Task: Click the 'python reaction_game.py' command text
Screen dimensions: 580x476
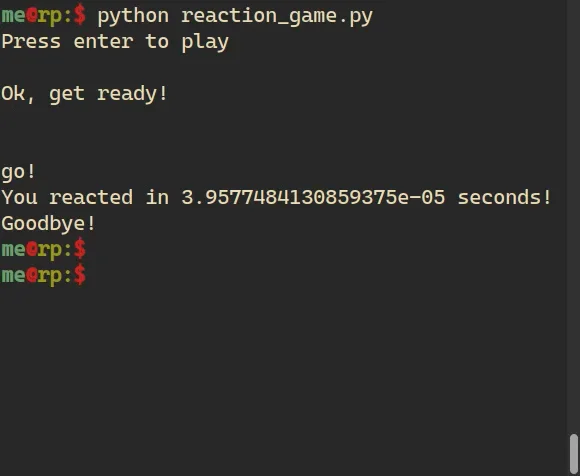Action: pyautogui.click(x=235, y=17)
